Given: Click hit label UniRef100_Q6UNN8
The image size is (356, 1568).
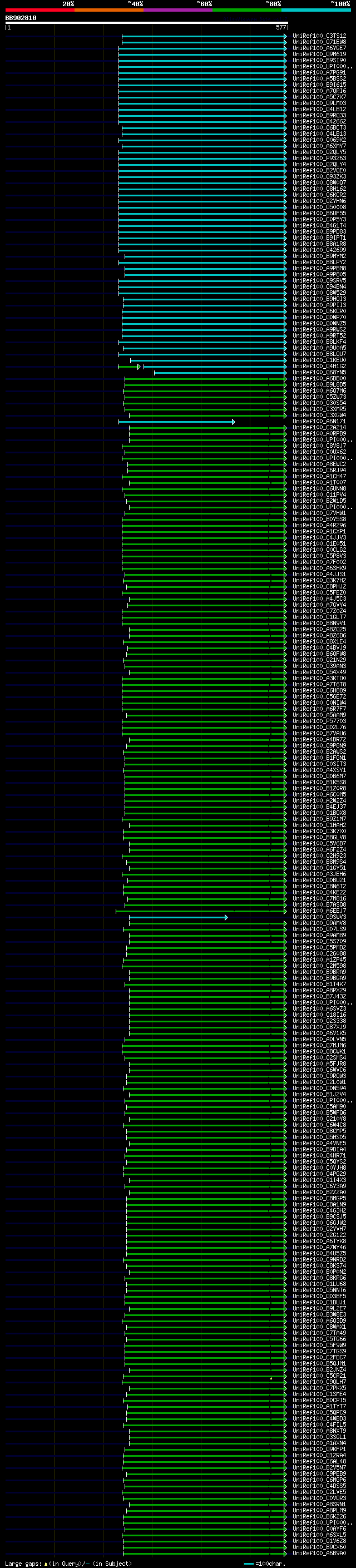Looking at the screenshot, I should coord(319,489).
